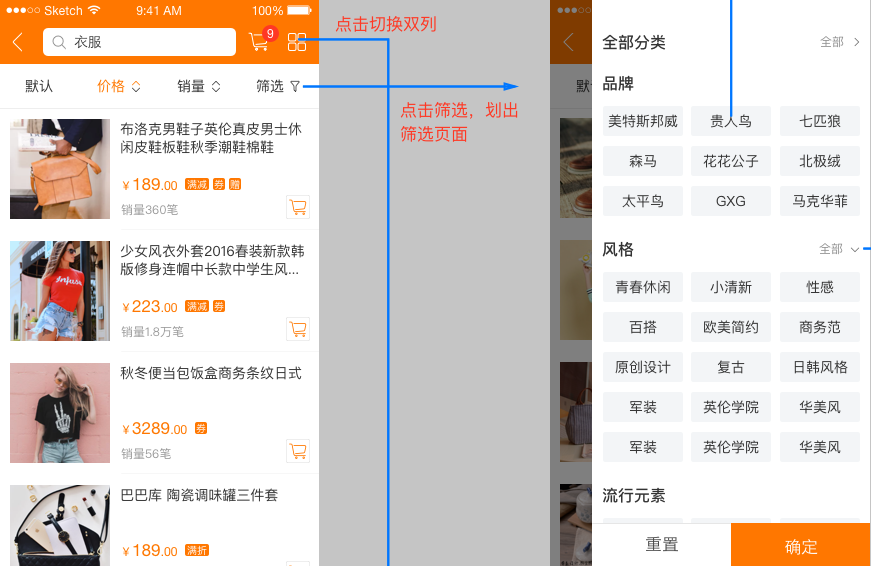Open 布洛克男鞋子 product title
The width and height of the screenshot is (871, 566).
point(211,138)
